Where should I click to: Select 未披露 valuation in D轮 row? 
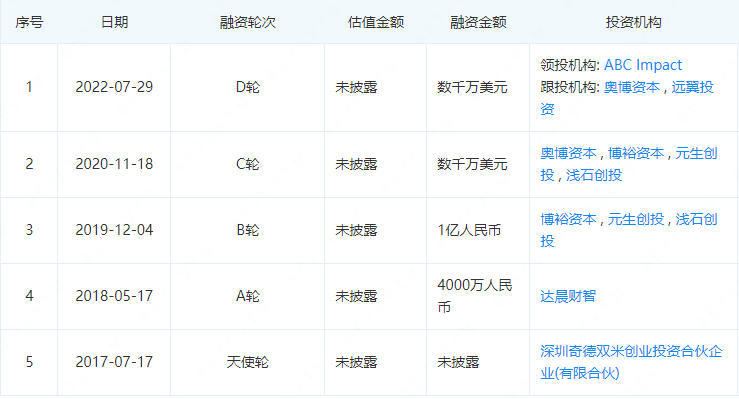[x=356, y=87]
